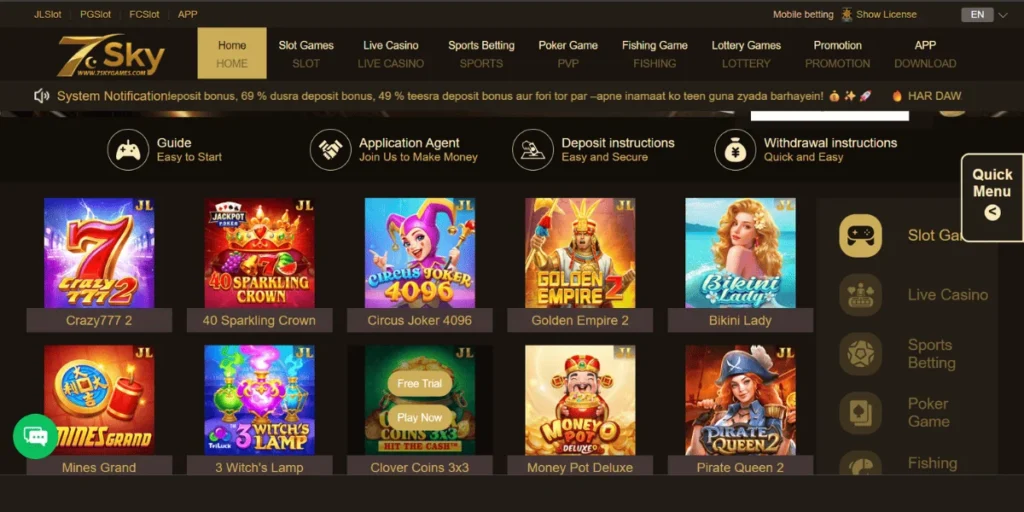This screenshot has height=512, width=1024.
Task: Click the Guide gamepad icon
Action: pos(128,150)
